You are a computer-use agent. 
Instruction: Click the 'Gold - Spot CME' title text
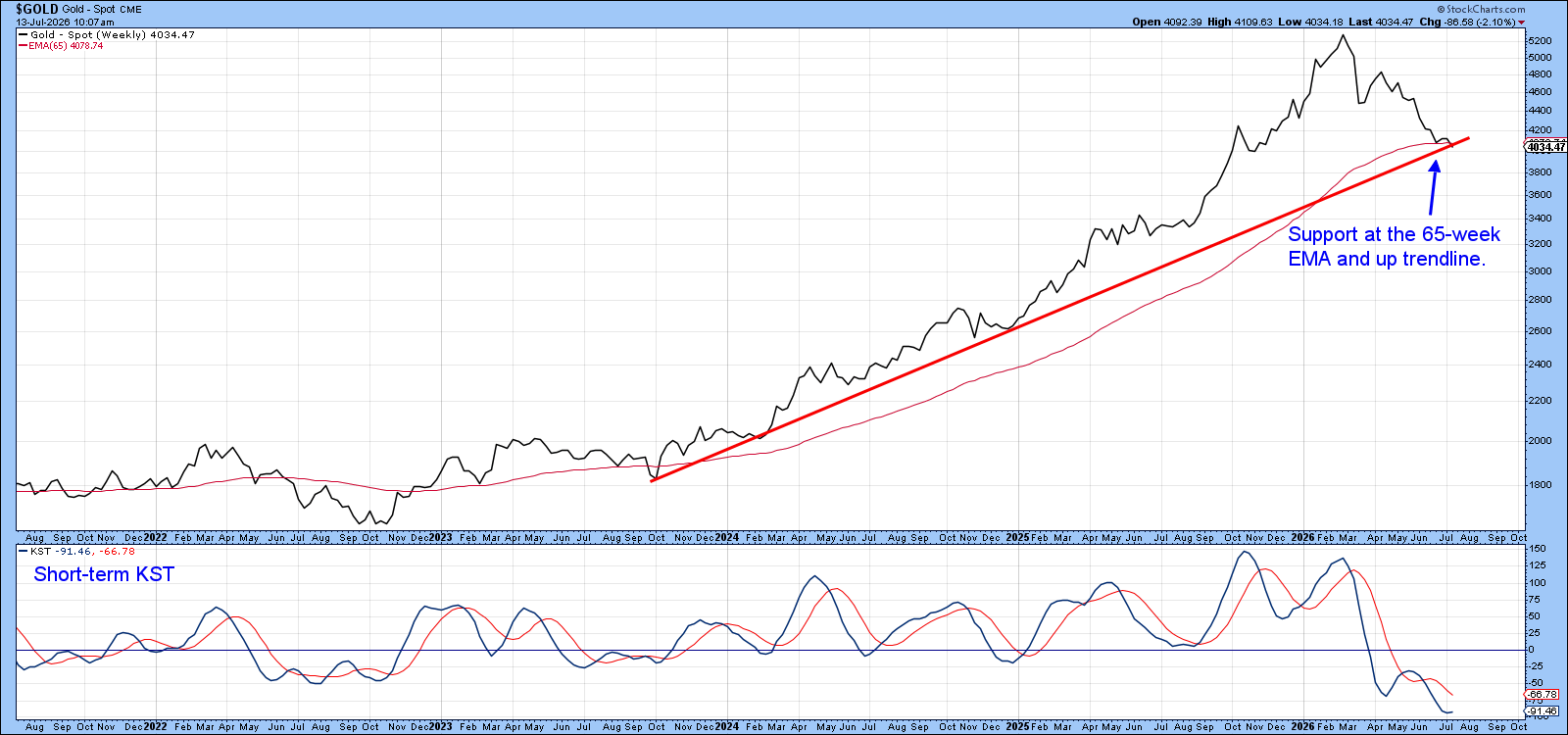click(x=103, y=10)
